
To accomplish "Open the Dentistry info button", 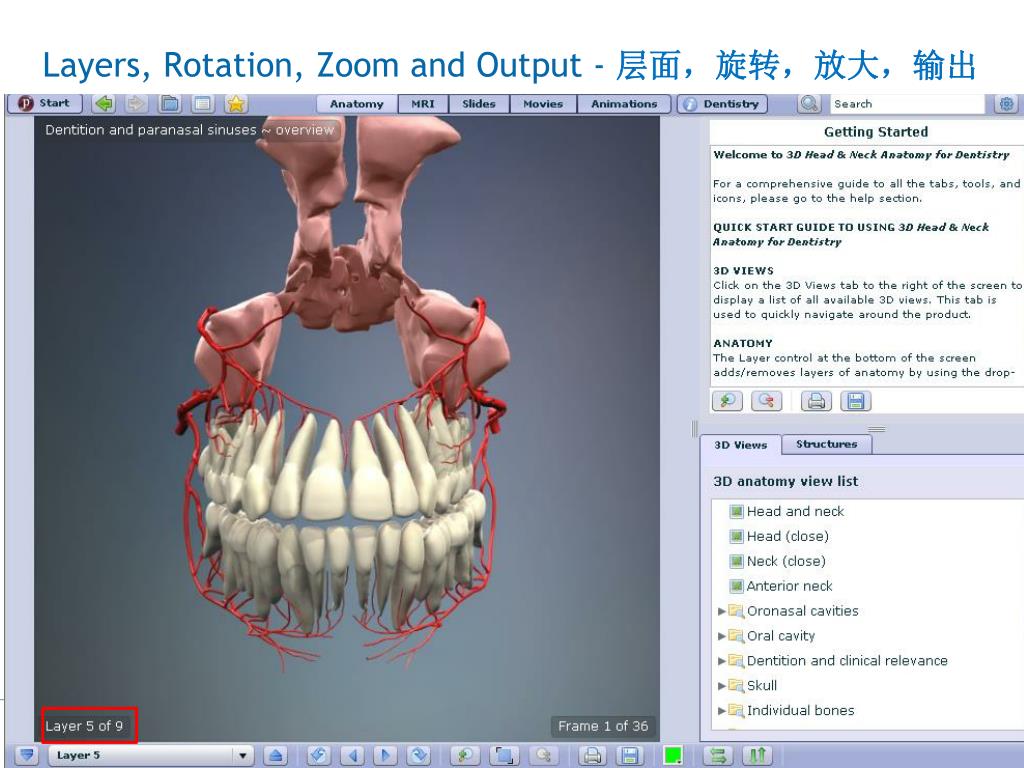I will pyautogui.click(x=723, y=104).
